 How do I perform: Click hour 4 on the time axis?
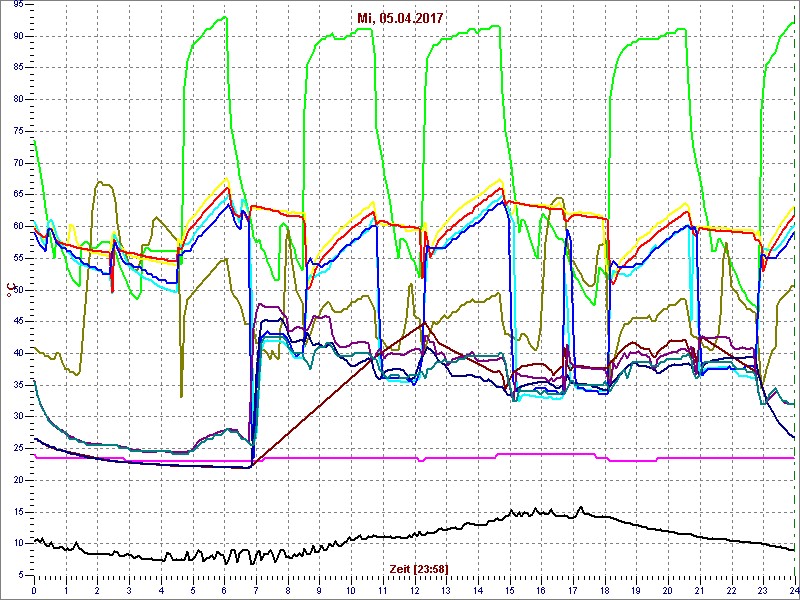tap(161, 588)
